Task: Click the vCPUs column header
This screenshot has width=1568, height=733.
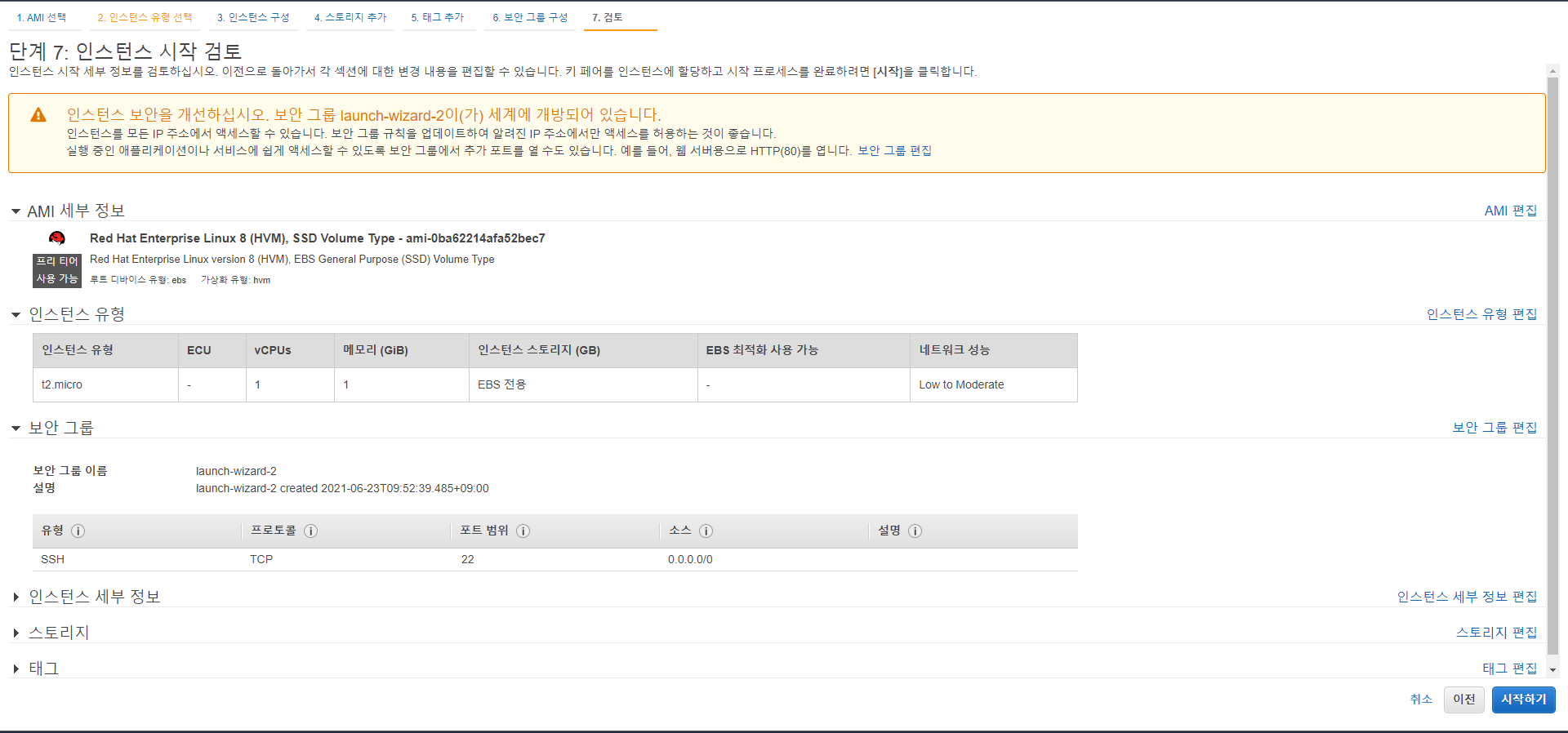Action: click(290, 350)
